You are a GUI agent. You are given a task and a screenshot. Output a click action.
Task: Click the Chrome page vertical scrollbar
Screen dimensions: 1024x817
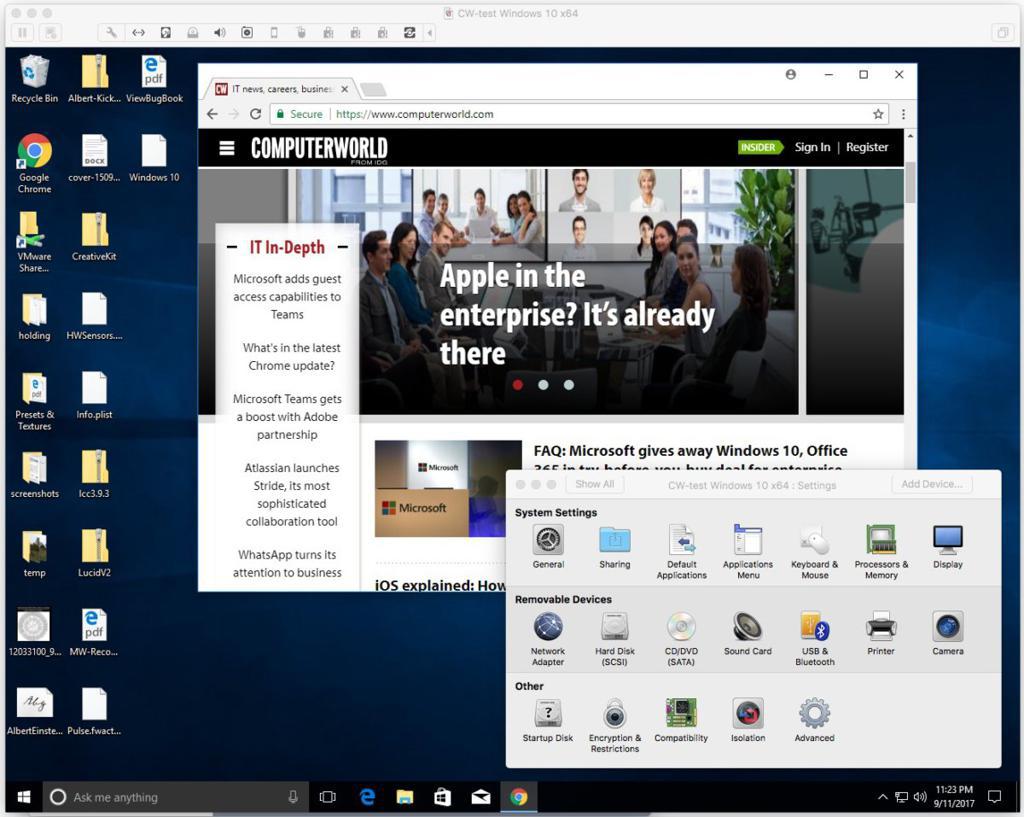point(910,183)
